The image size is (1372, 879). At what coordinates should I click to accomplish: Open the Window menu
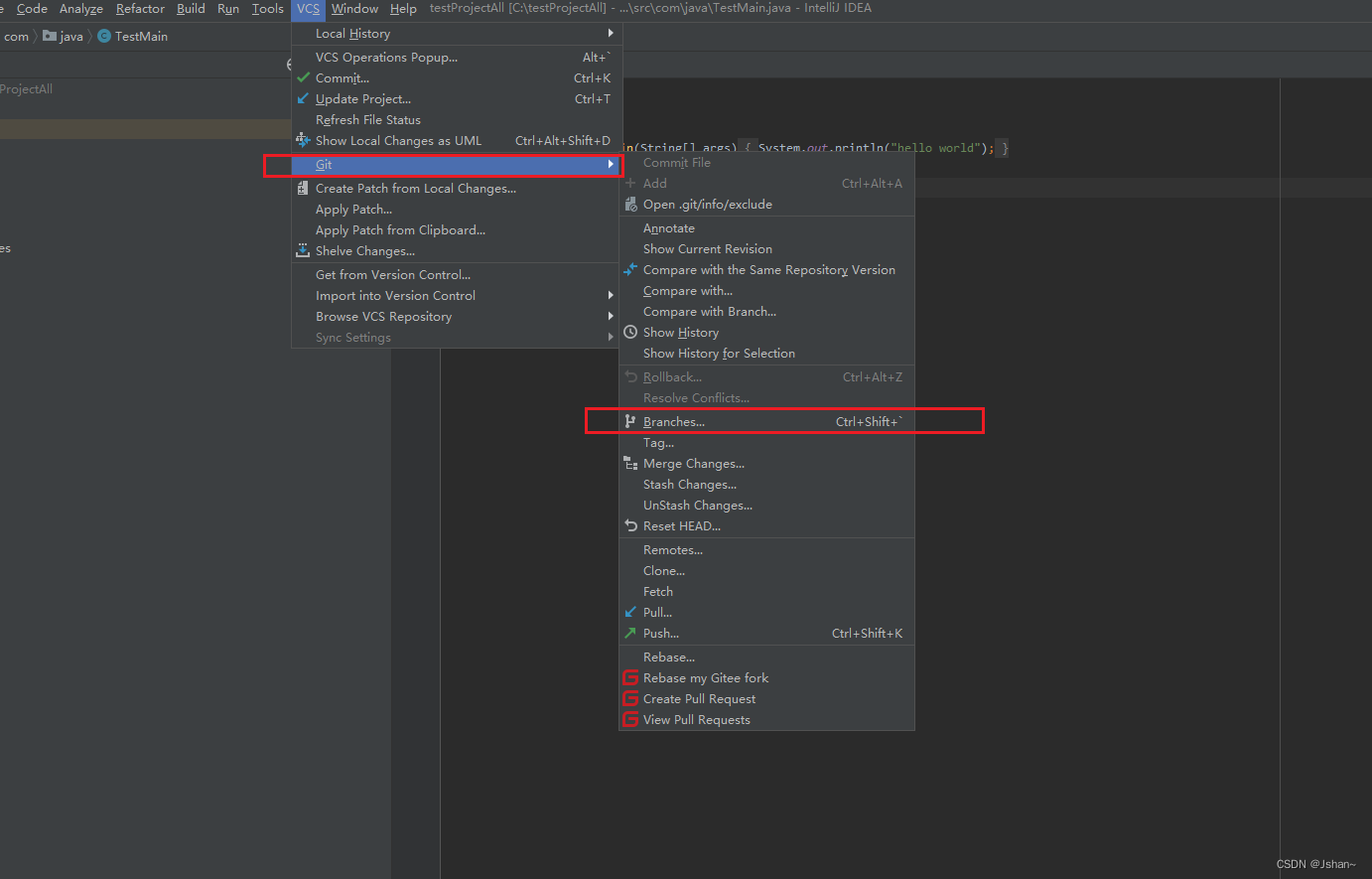tap(354, 9)
